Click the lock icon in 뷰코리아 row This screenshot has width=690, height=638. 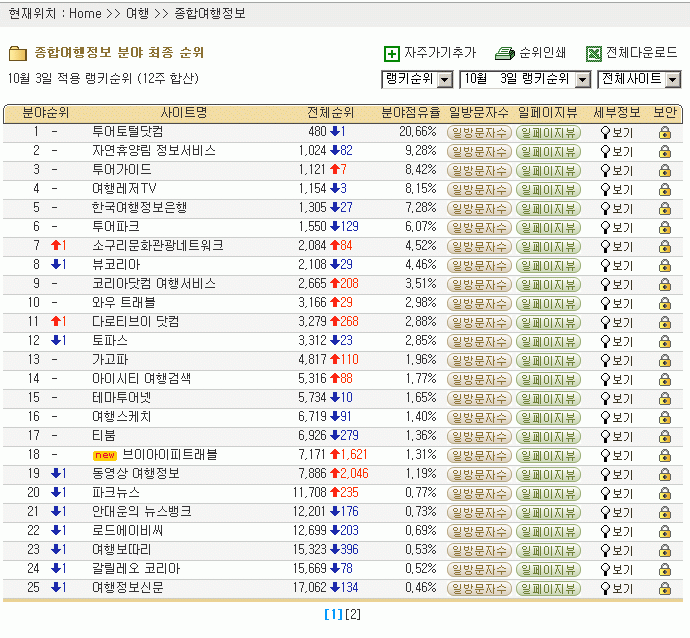664,265
